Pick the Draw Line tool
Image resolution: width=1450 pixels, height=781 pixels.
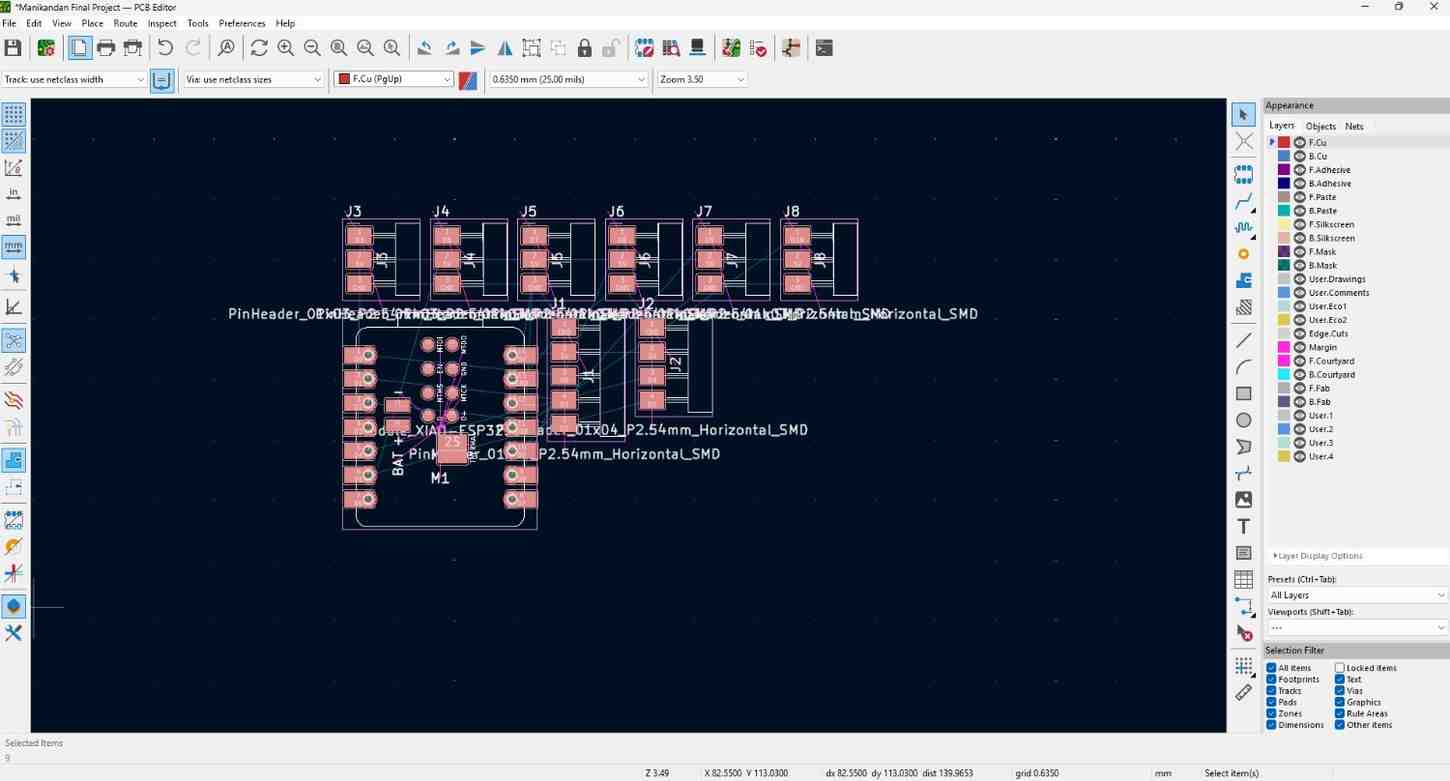[x=1244, y=341]
